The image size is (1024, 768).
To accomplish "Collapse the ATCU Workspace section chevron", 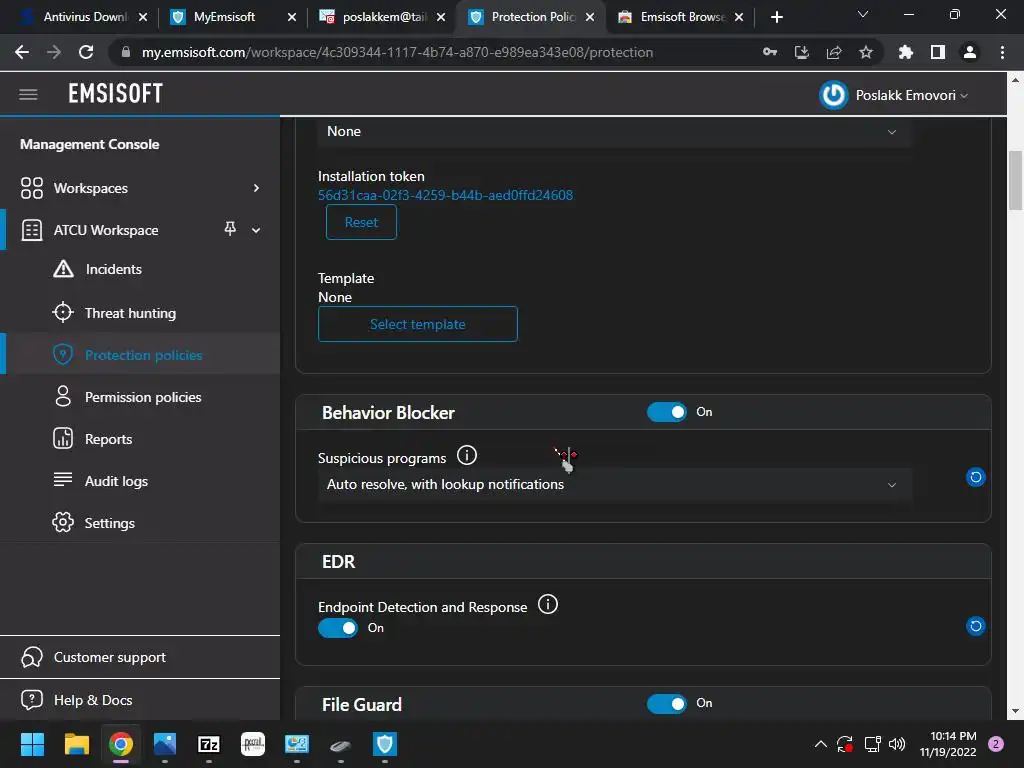I will point(256,230).
